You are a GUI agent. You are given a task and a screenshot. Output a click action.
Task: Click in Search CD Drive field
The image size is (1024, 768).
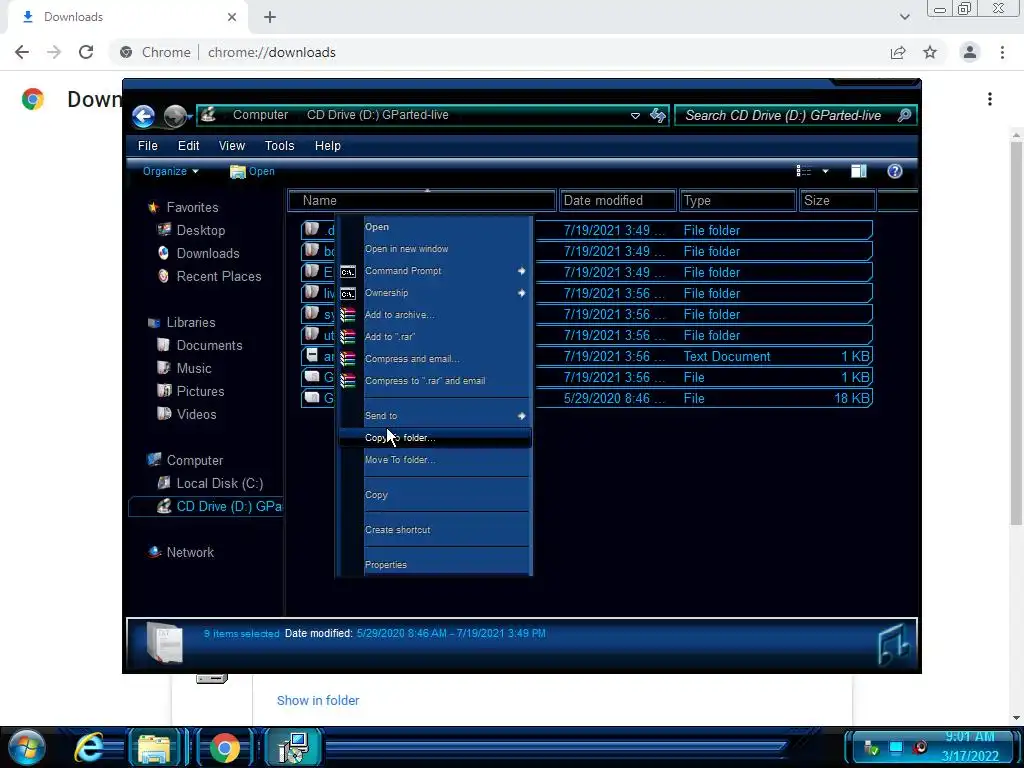click(784, 116)
